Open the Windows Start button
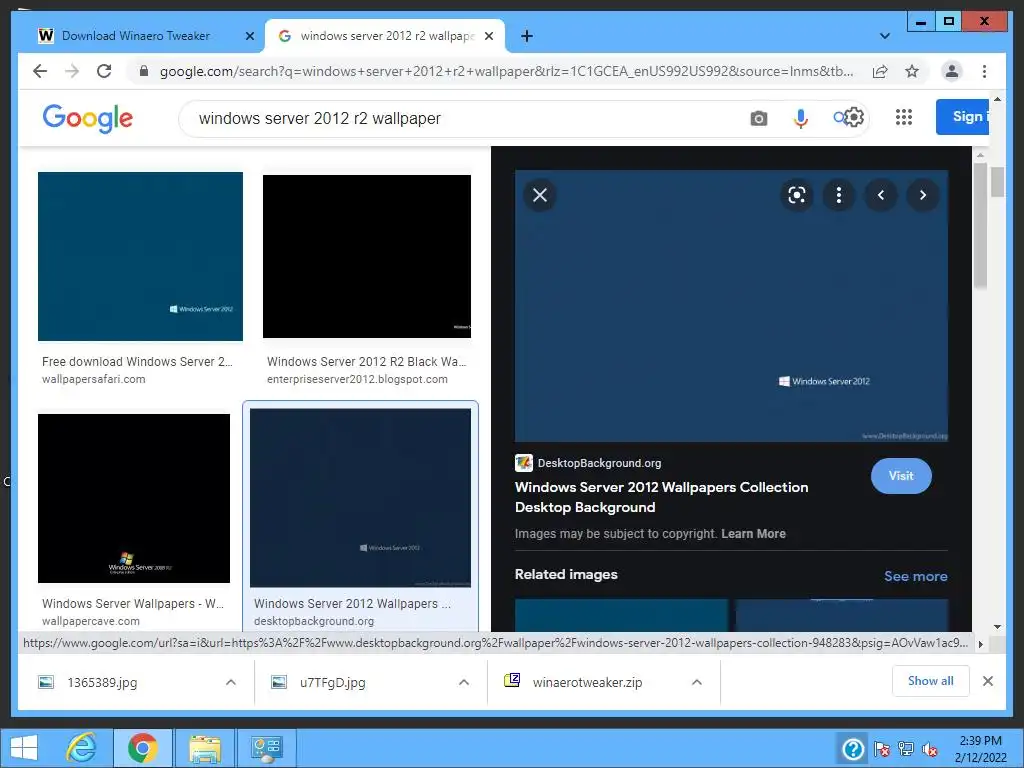 click(23, 748)
